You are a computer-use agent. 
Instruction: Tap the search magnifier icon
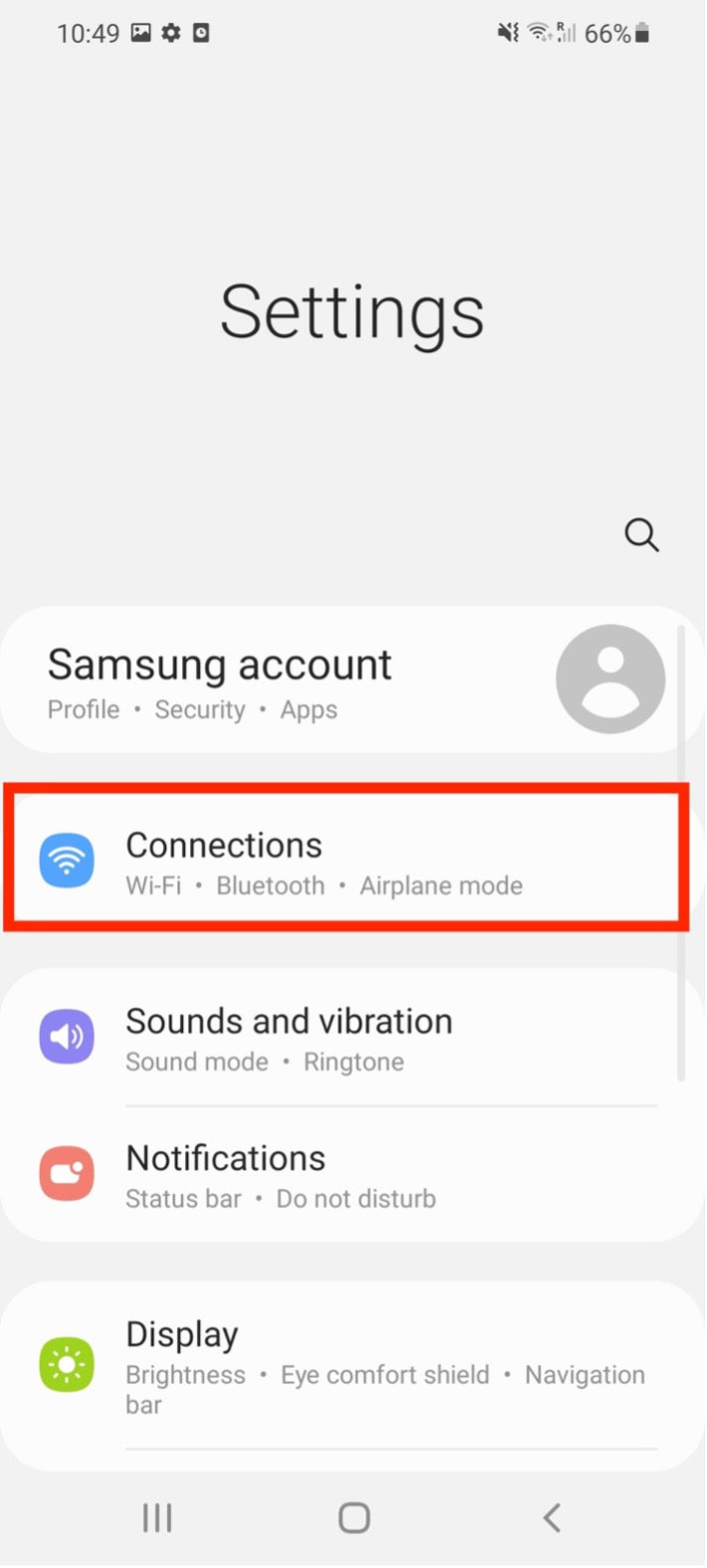click(x=641, y=535)
